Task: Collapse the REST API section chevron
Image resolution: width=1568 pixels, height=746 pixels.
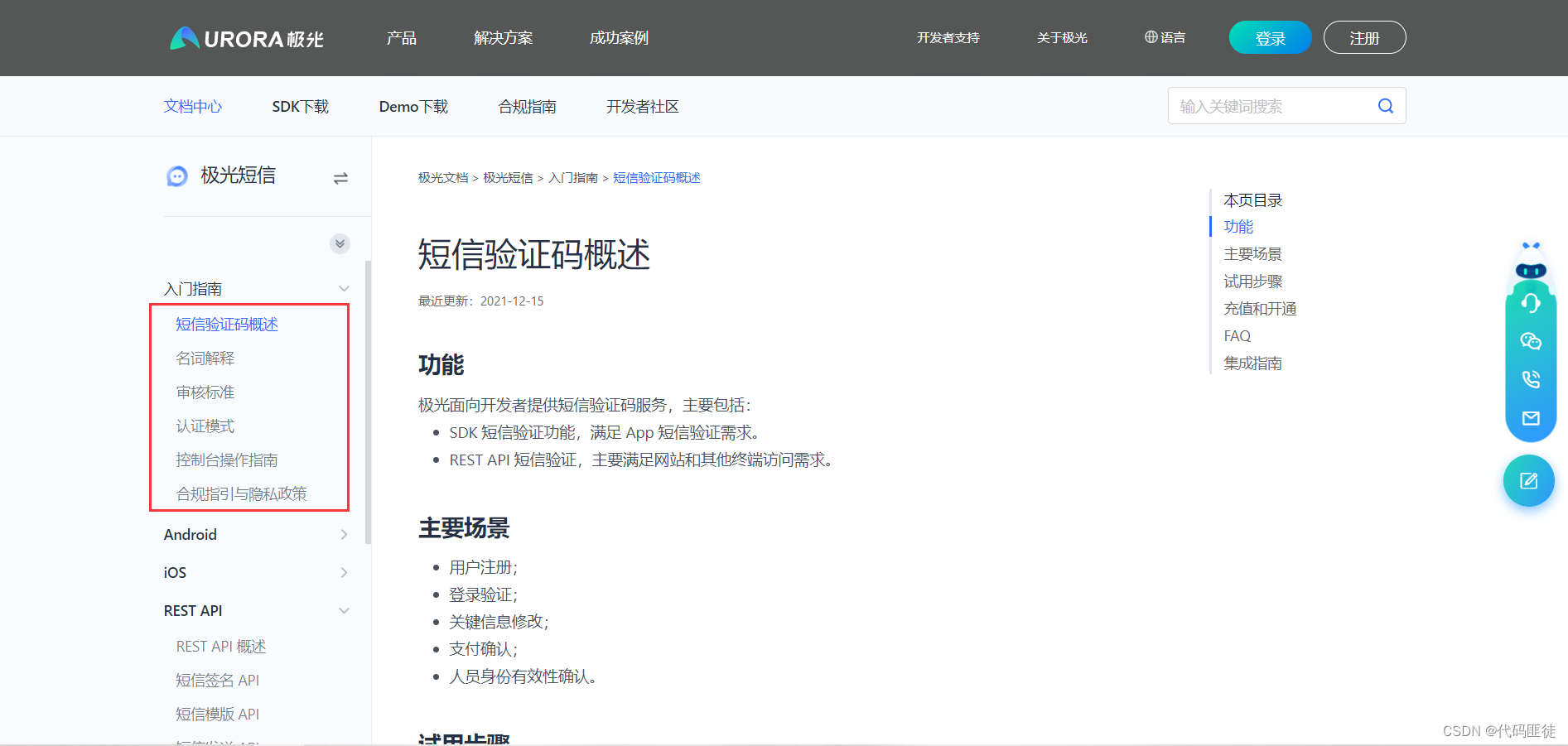Action: coord(344,611)
